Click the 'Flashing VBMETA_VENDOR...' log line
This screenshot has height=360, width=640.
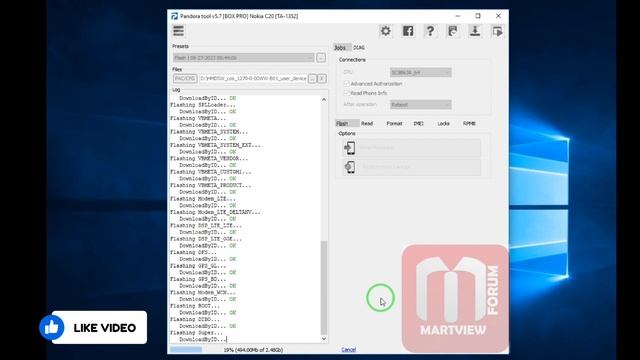pyautogui.click(x=209, y=158)
